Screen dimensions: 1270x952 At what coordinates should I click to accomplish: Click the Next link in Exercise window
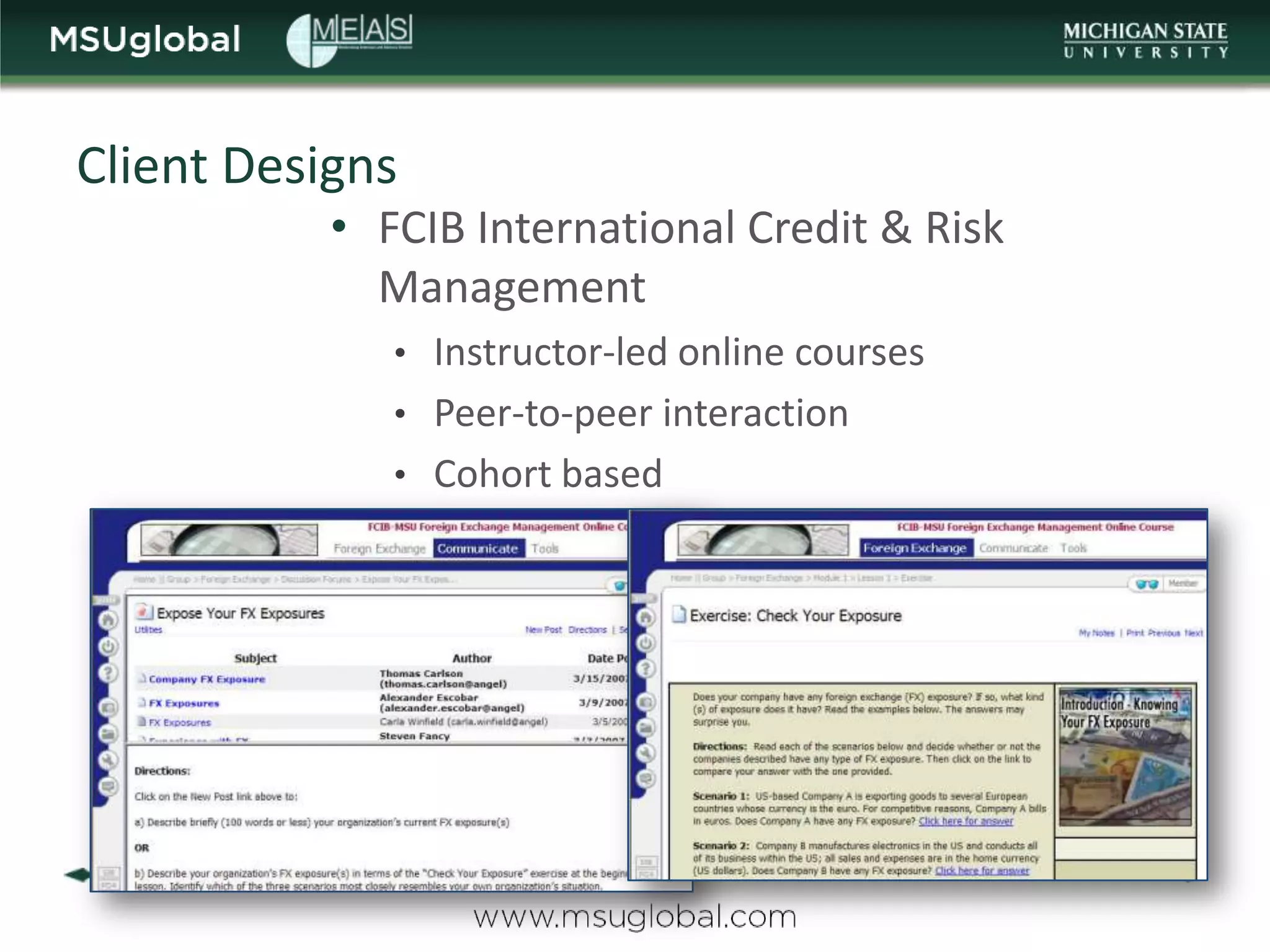(x=1194, y=633)
